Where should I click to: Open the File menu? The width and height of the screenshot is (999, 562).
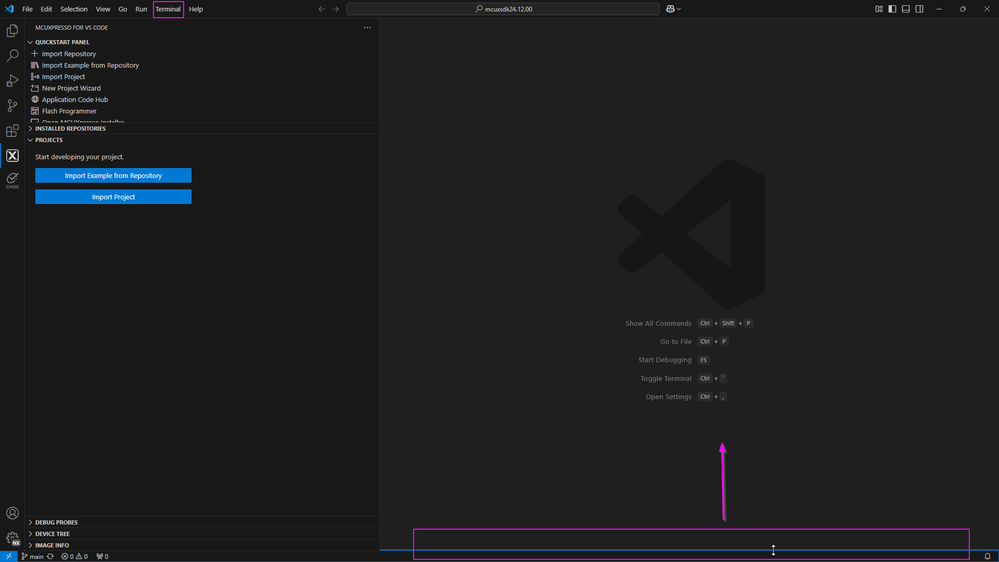point(27,9)
